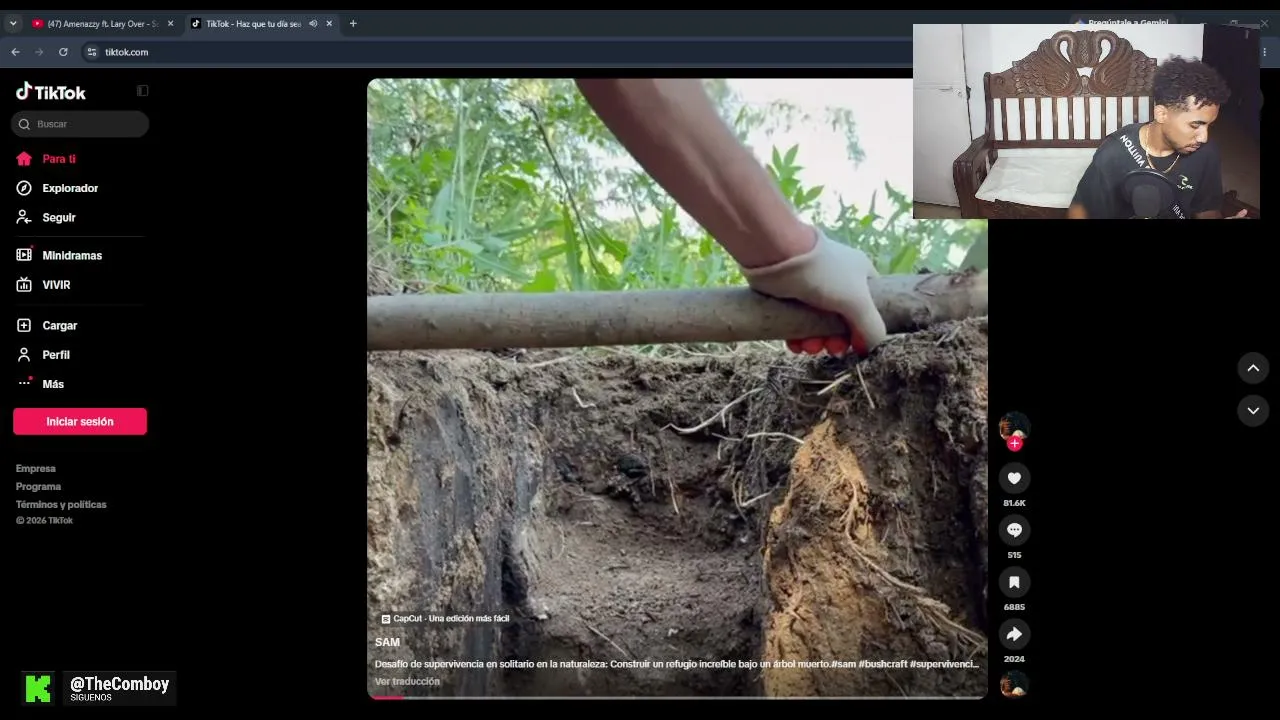Viewport: 1280px width, 720px height.
Task: Reload the tiktok.com page
Action: pos(63,52)
